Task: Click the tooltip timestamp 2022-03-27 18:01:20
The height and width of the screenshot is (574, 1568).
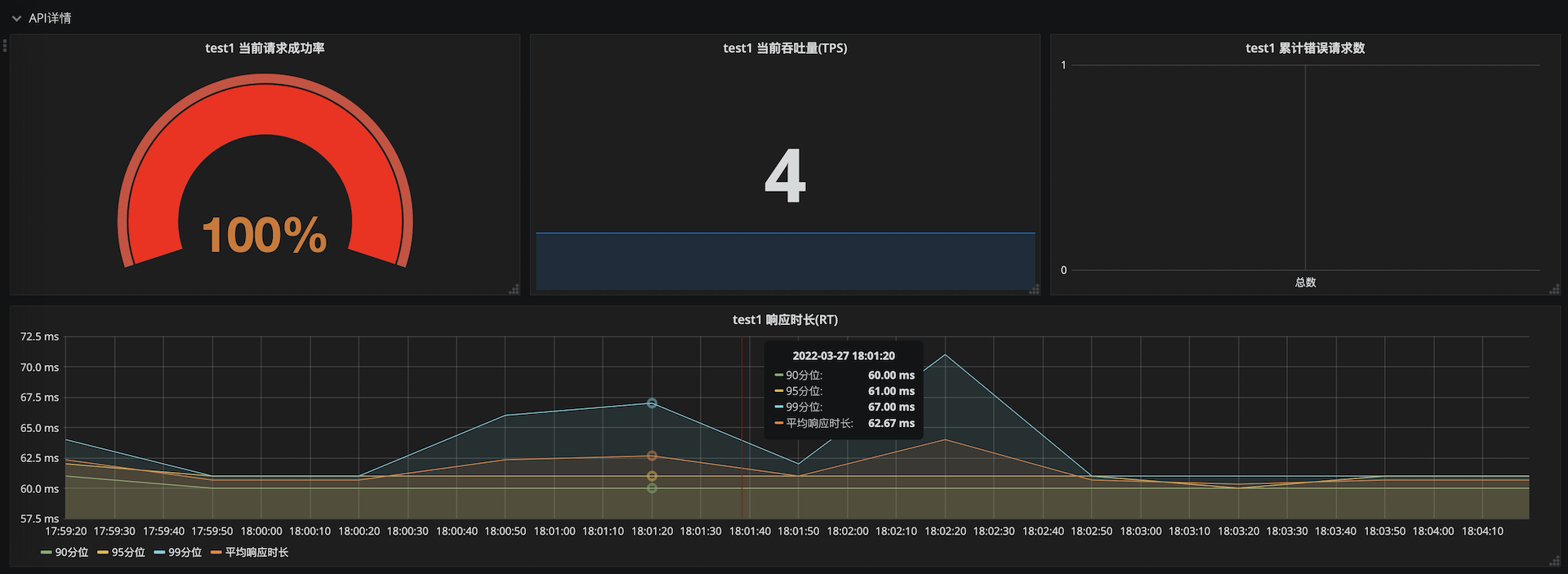Action: pyautogui.click(x=844, y=356)
